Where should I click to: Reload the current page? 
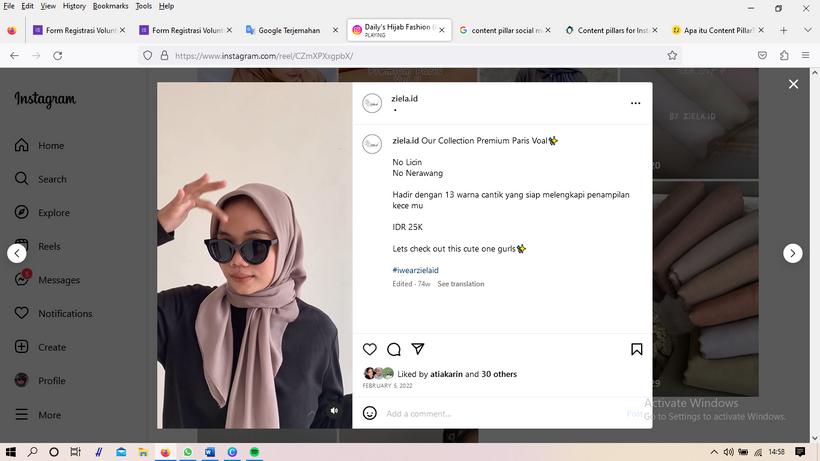coord(58,55)
